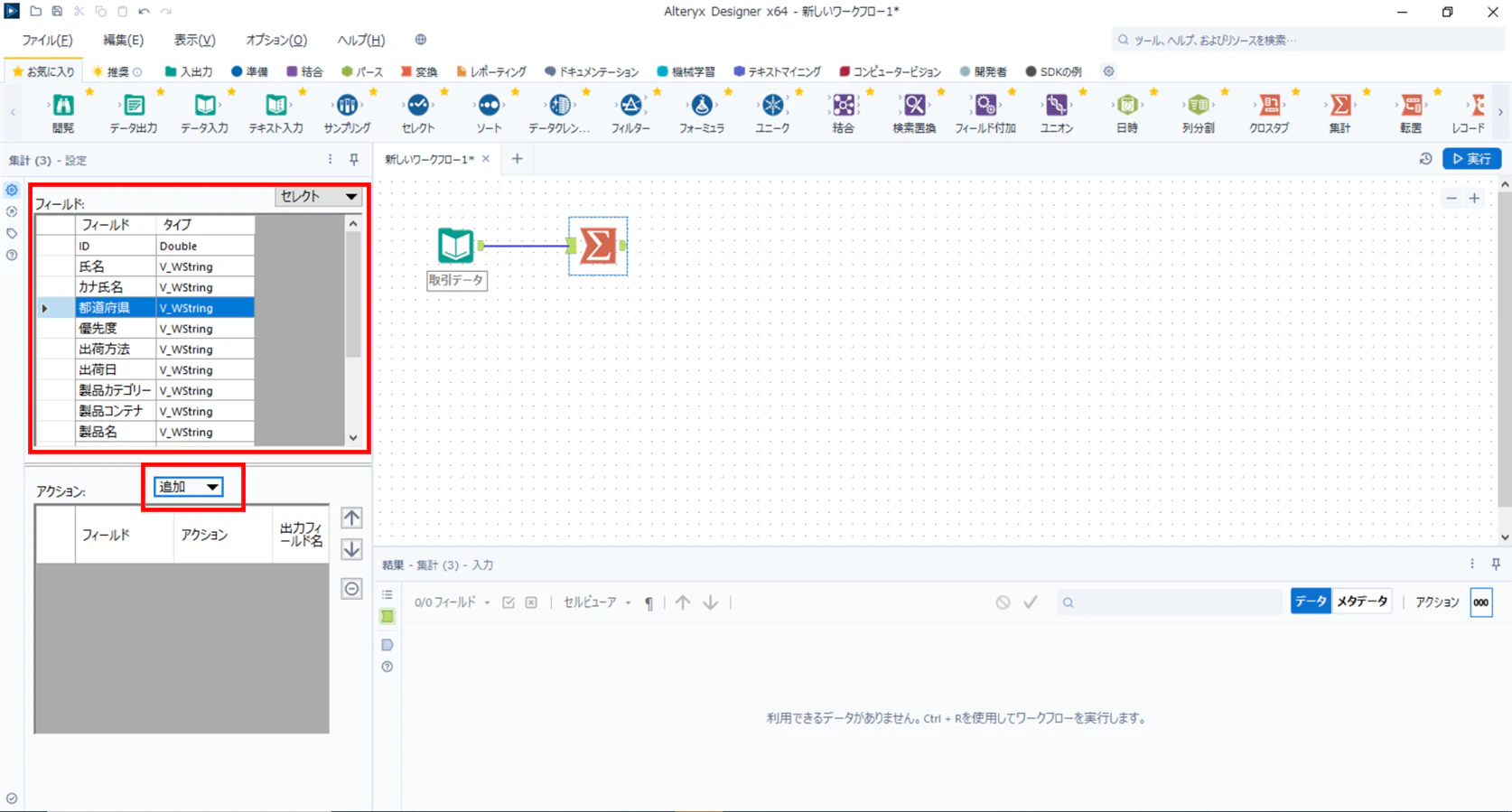
Task: Open the 追加 action dropdown
Action: click(x=188, y=487)
